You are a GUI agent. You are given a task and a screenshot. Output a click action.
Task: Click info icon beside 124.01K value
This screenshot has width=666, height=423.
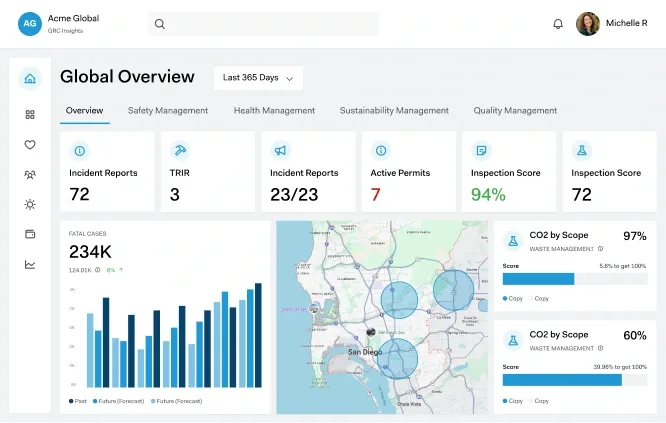point(97,270)
